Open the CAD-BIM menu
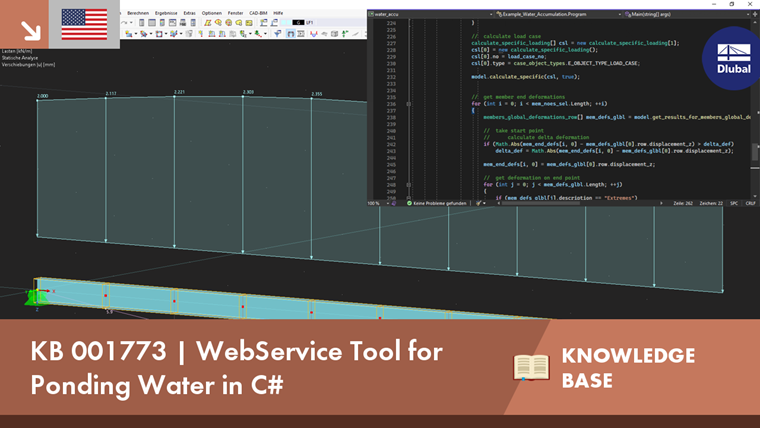Image resolution: width=760 pixels, height=428 pixels. tap(258, 13)
